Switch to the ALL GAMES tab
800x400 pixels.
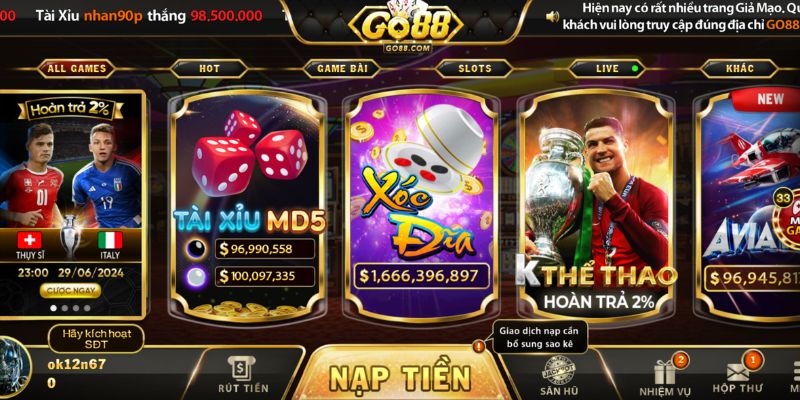pyautogui.click(x=77, y=68)
